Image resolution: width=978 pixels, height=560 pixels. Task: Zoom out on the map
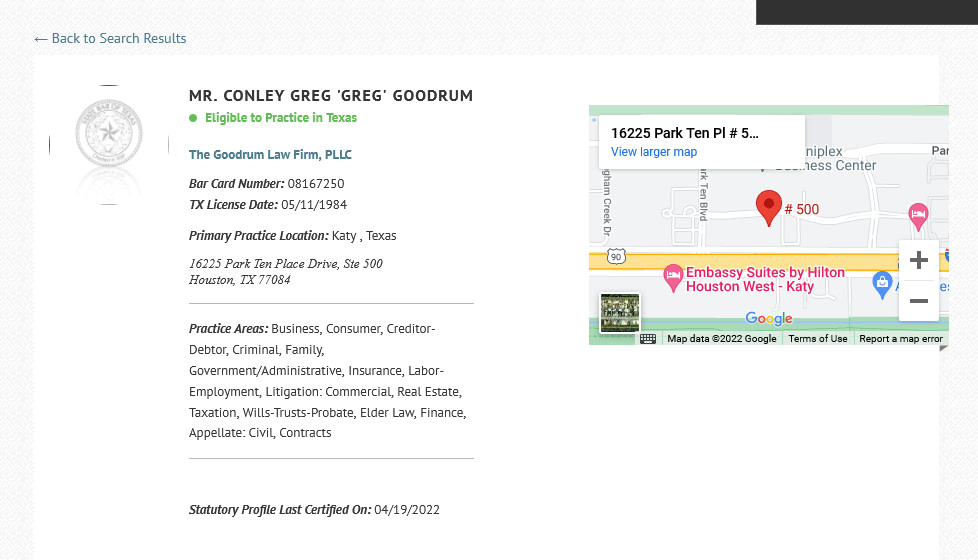click(x=919, y=301)
